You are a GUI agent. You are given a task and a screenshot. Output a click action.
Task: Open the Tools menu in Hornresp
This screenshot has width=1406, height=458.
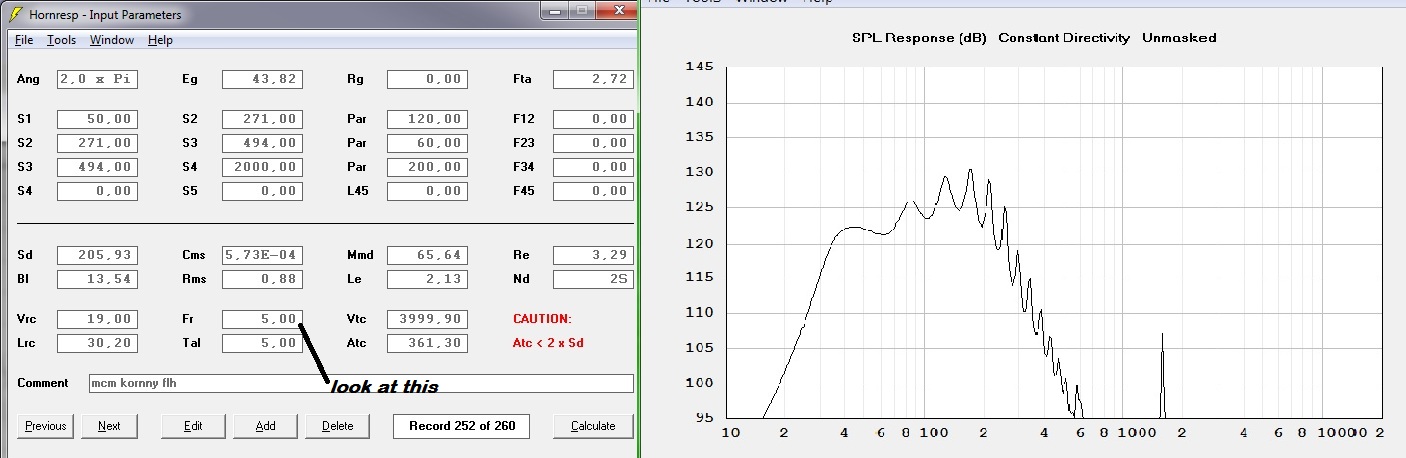61,40
